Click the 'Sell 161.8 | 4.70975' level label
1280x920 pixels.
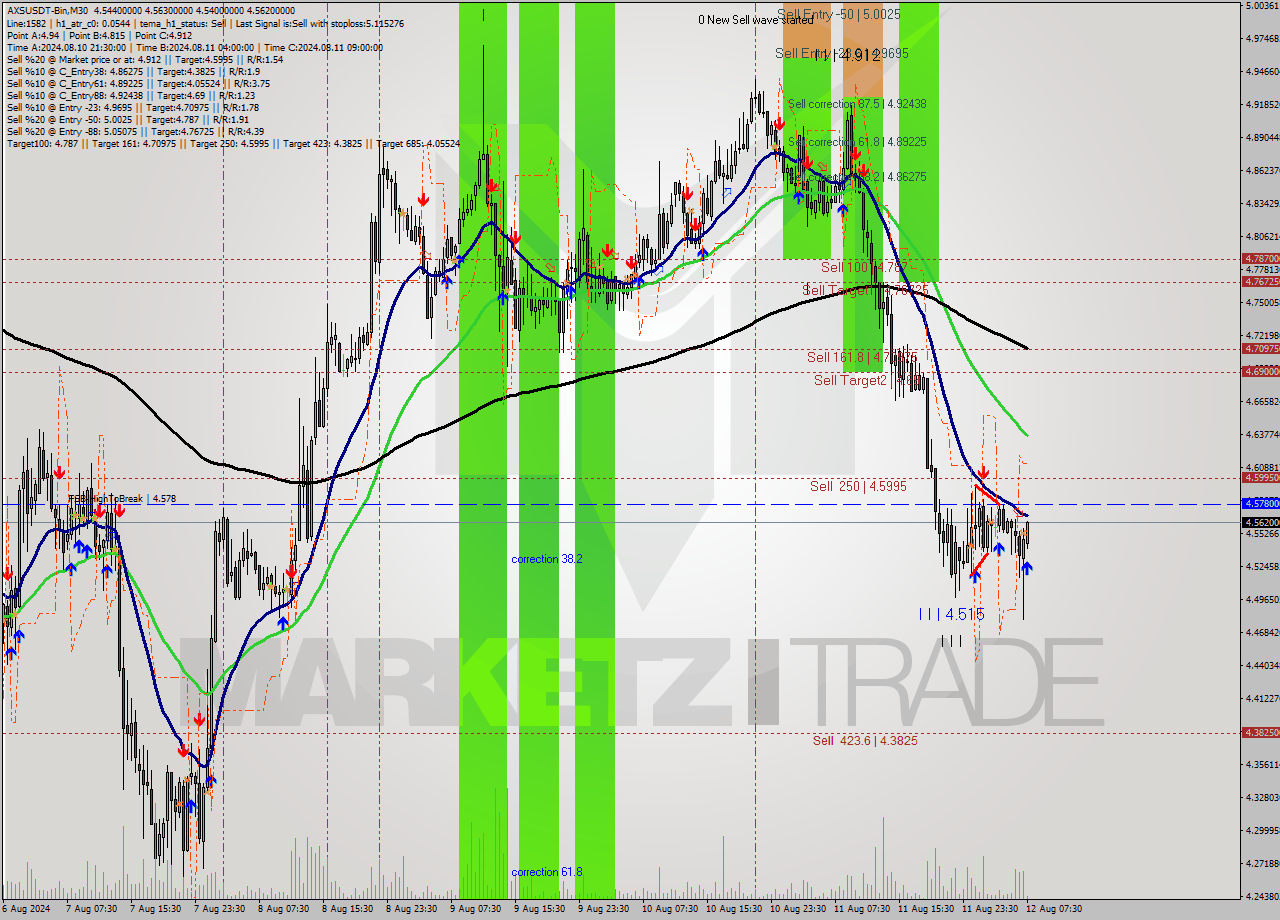[x=863, y=357]
